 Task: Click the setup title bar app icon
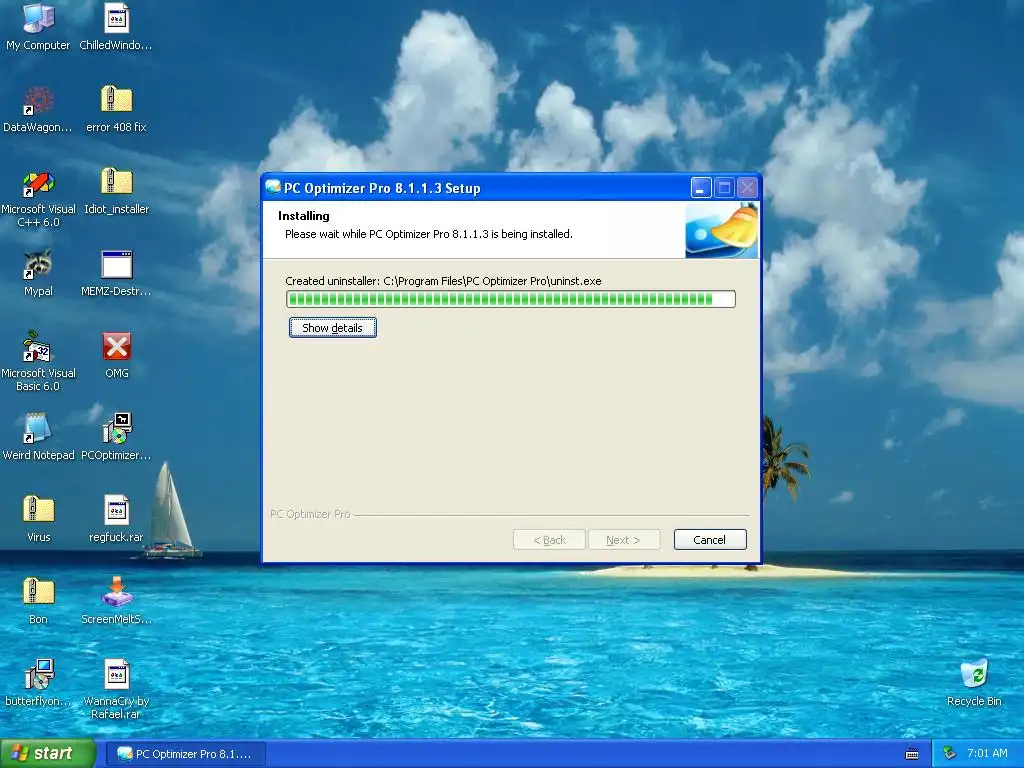coord(273,188)
